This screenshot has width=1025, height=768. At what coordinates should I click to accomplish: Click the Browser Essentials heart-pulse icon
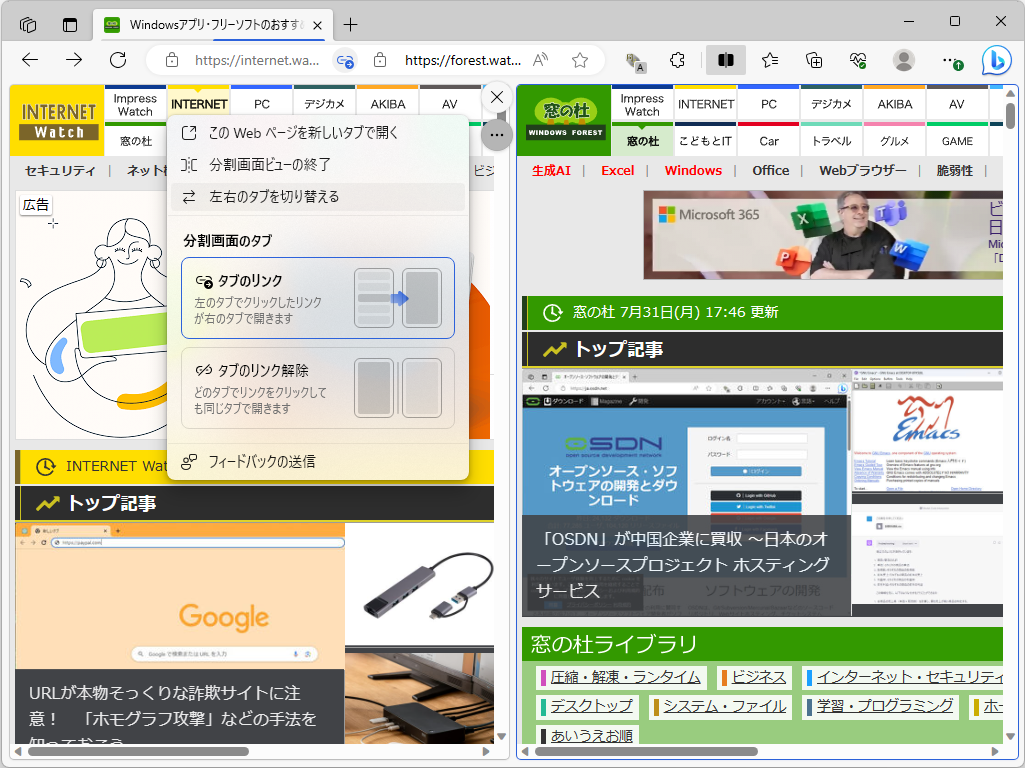[x=857, y=61]
